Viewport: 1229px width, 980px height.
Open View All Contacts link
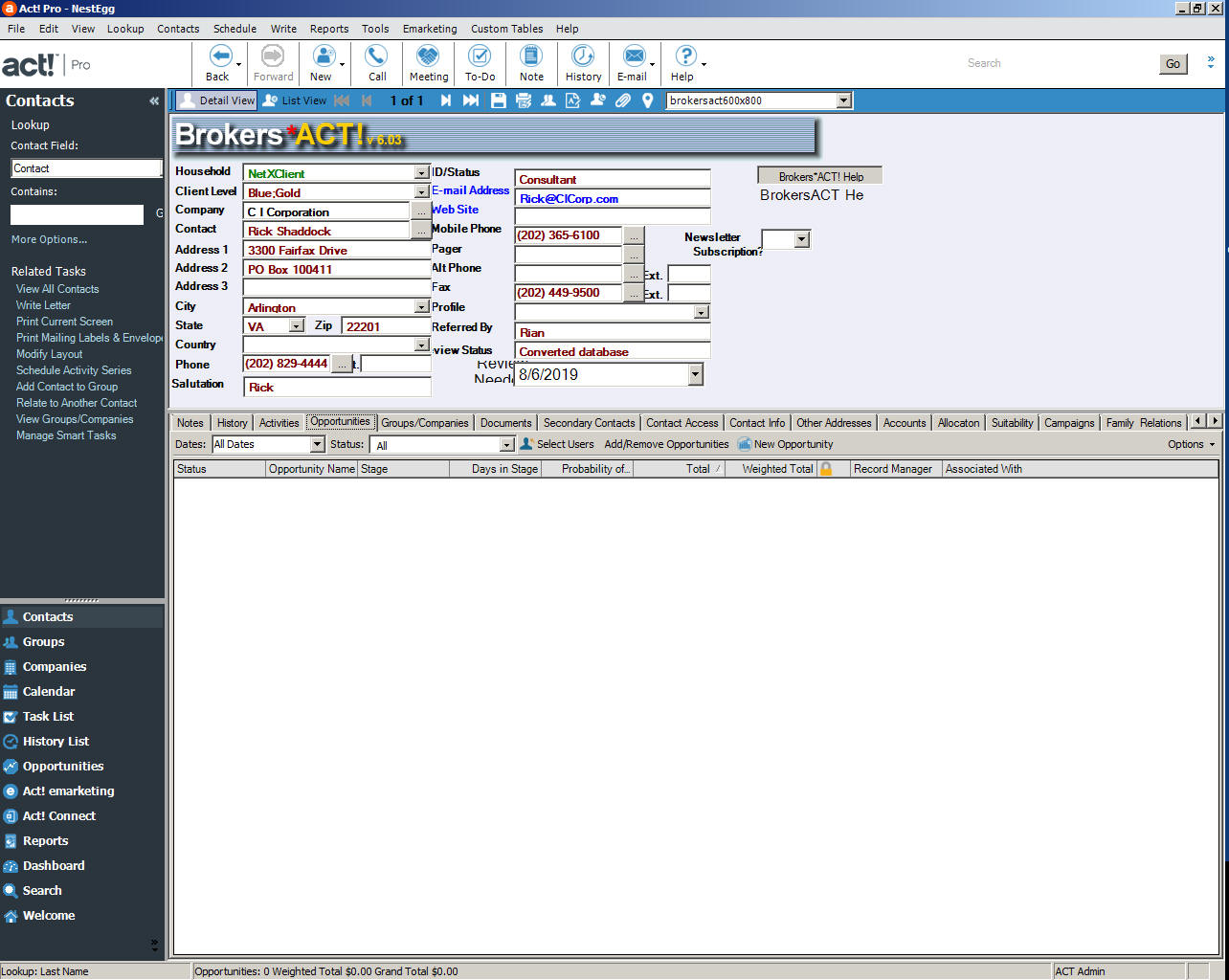click(x=57, y=289)
